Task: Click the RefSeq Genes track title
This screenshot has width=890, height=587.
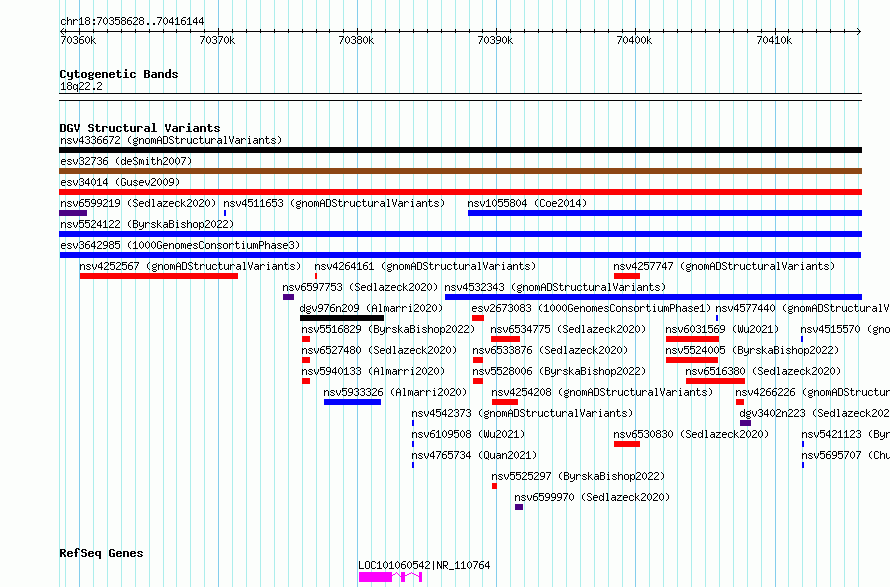Action: click(x=101, y=554)
